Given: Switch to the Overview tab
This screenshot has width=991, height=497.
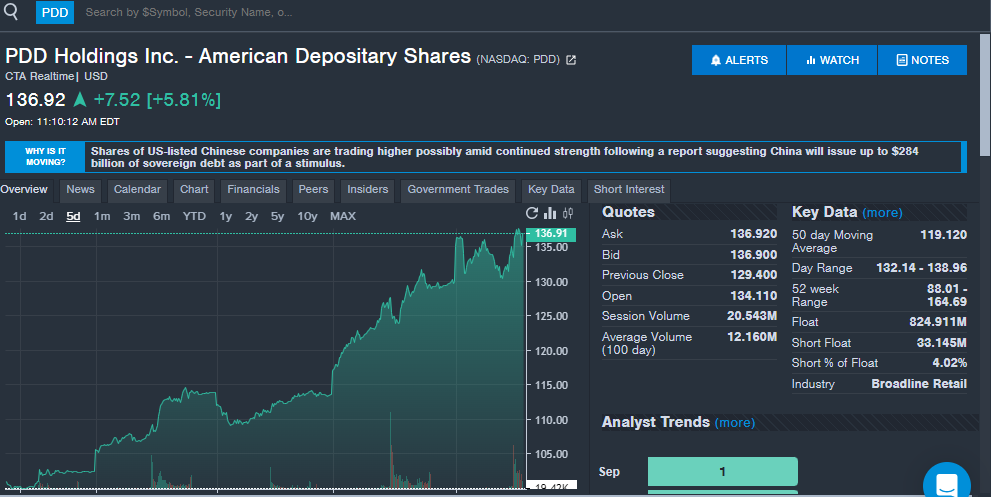Looking at the screenshot, I should [24, 189].
